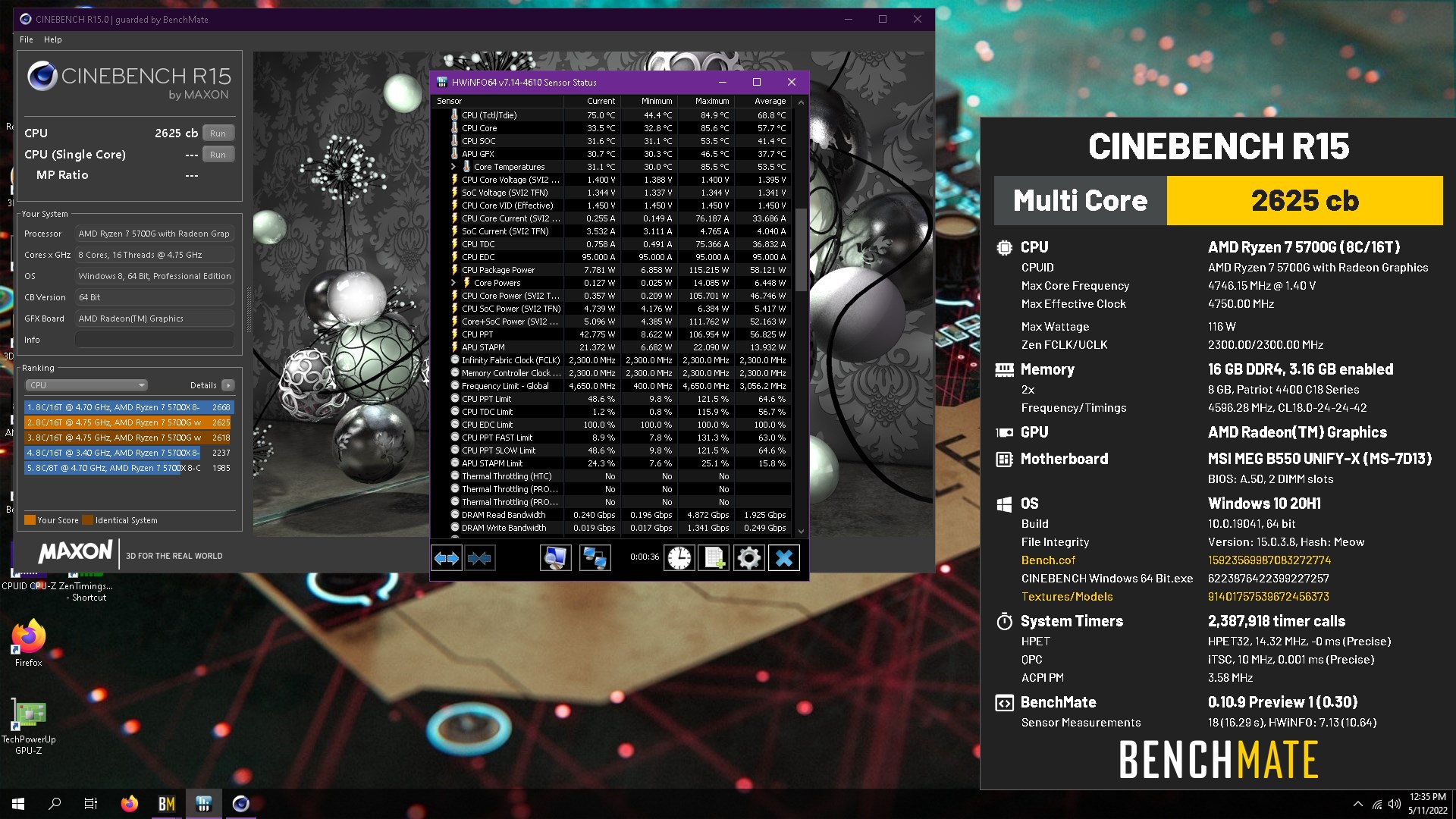Select the CPU PPT sensor row
The width and height of the screenshot is (1456, 819).
(611, 334)
